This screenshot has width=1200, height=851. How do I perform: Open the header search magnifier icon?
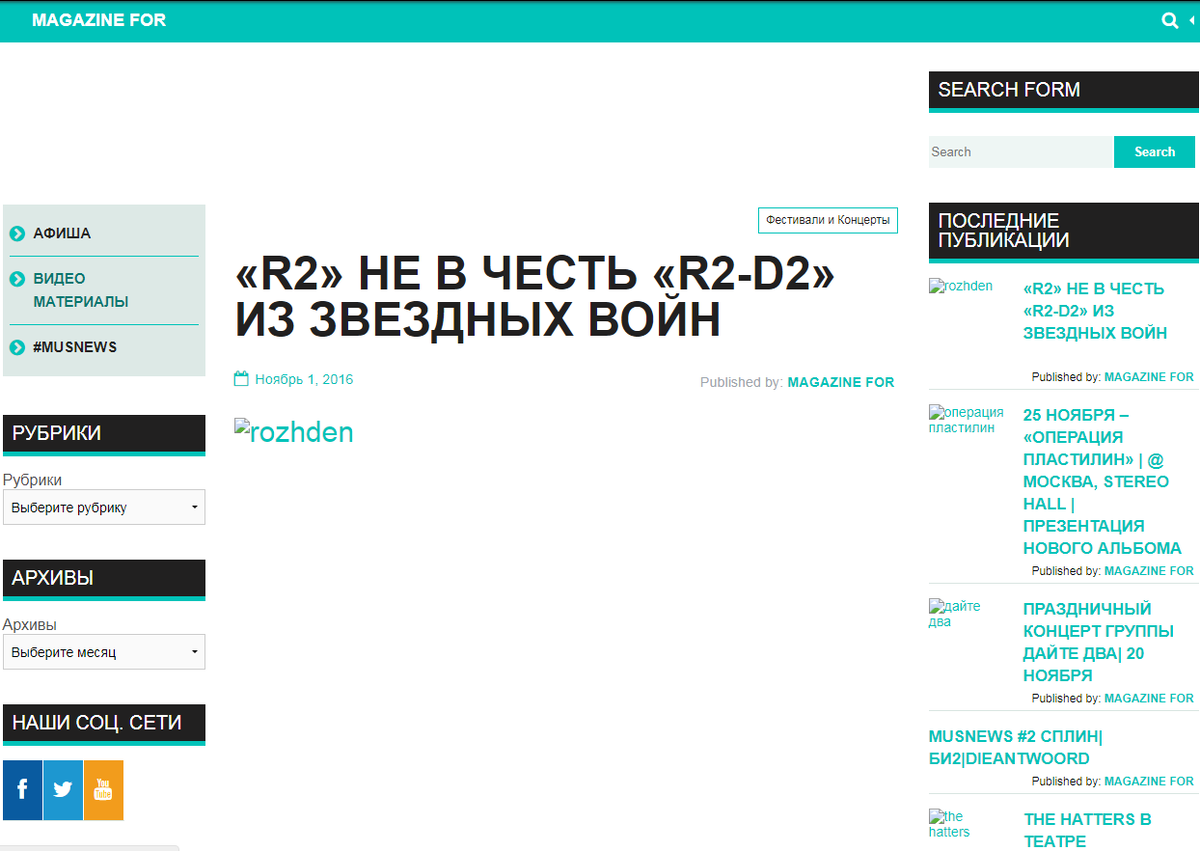click(x=1169, y=20)
